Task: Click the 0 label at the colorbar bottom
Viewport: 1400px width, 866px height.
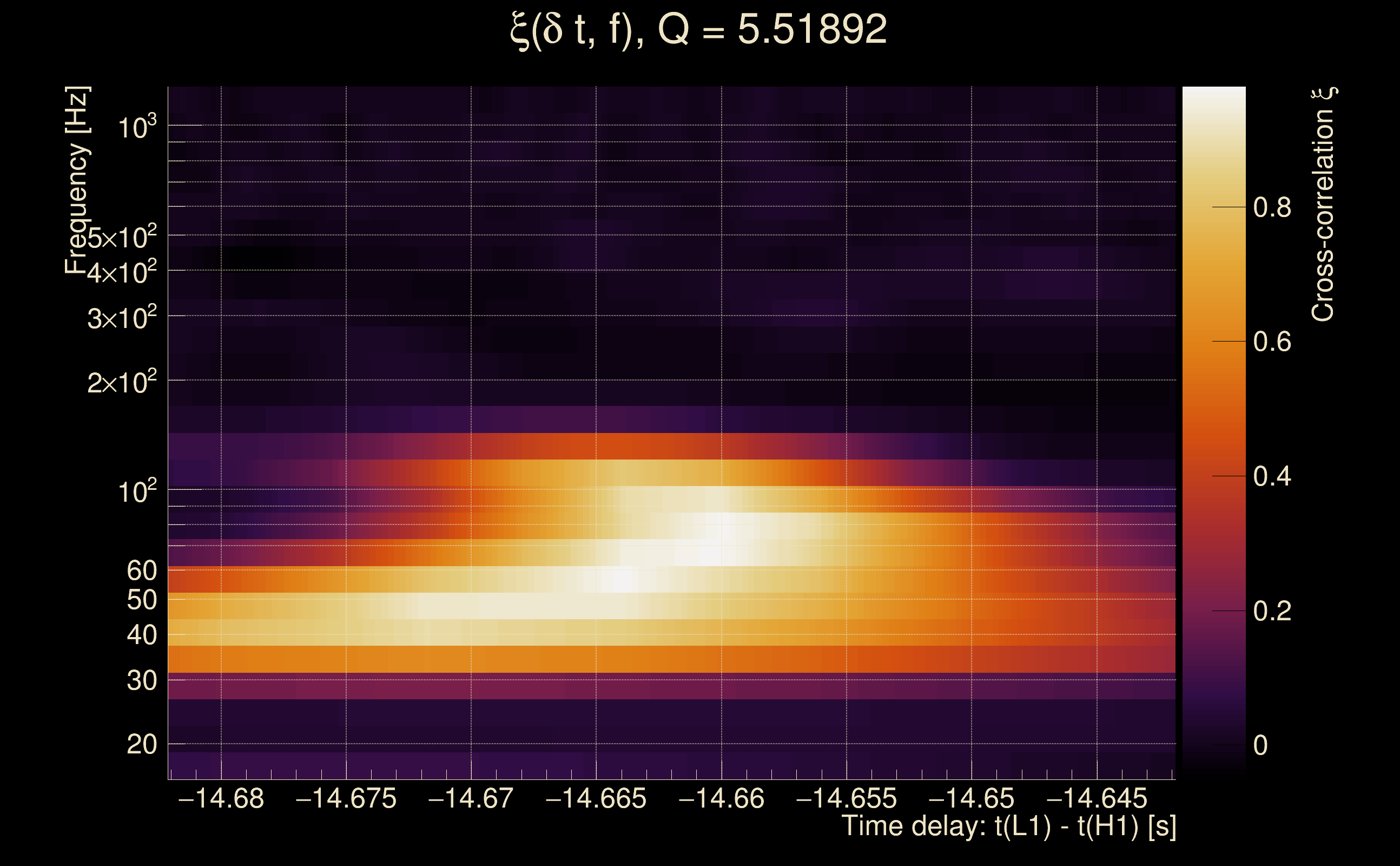Action: (x=1260, y=746)
